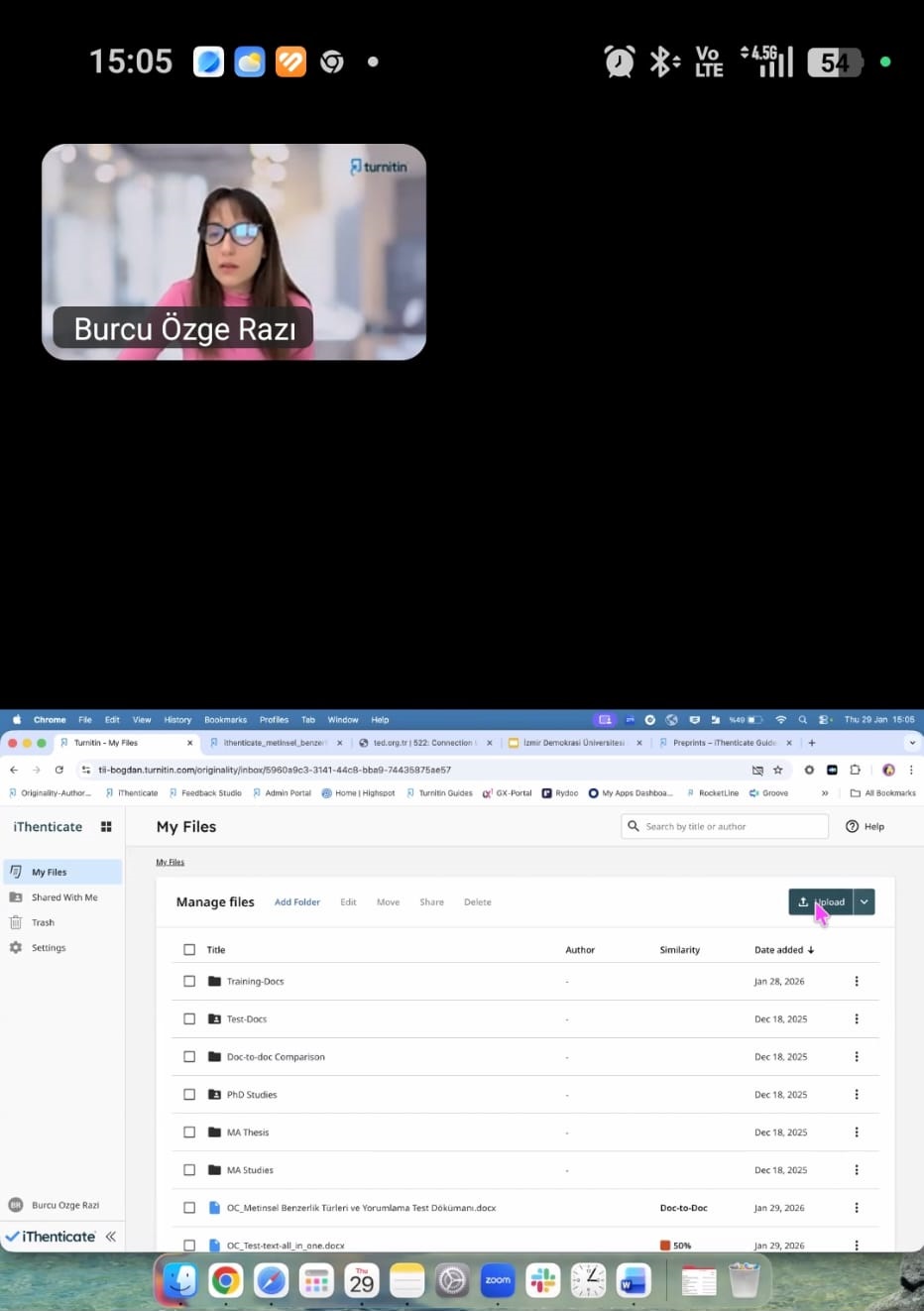Click the Add Folder link
This screenshot has width=924, height=1311.
click(x=296, y=902)
